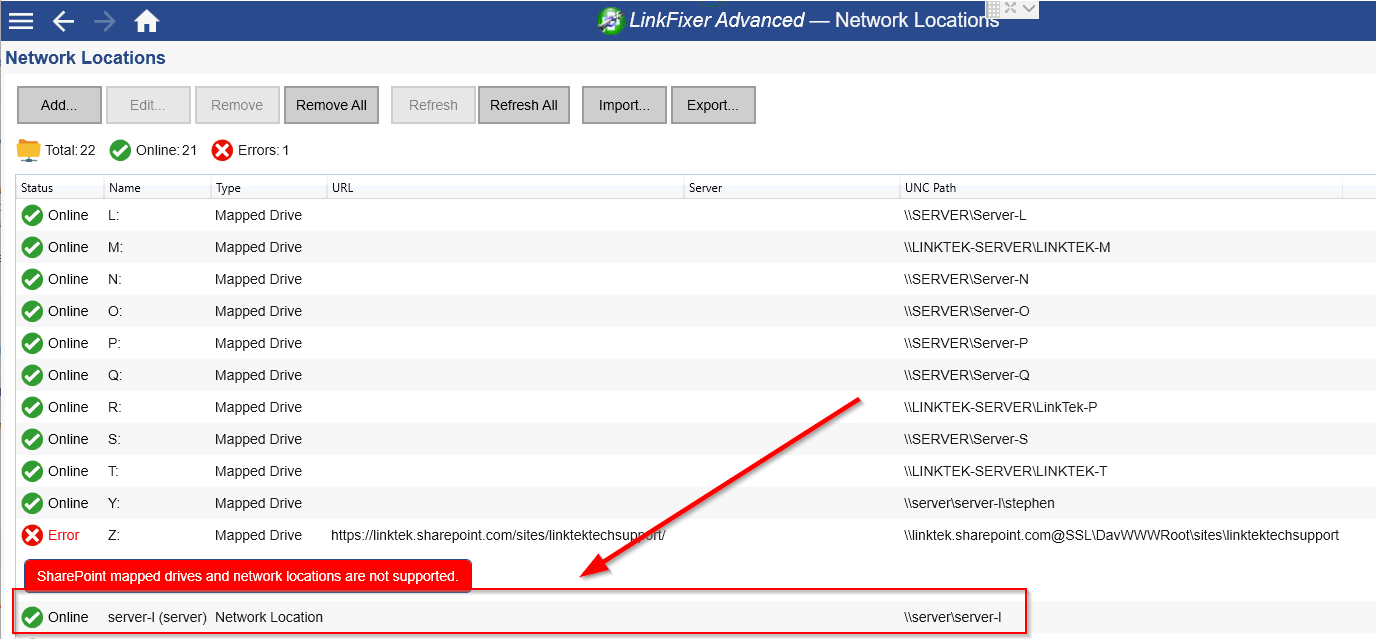Click the Total folder icon

(29, 150)
